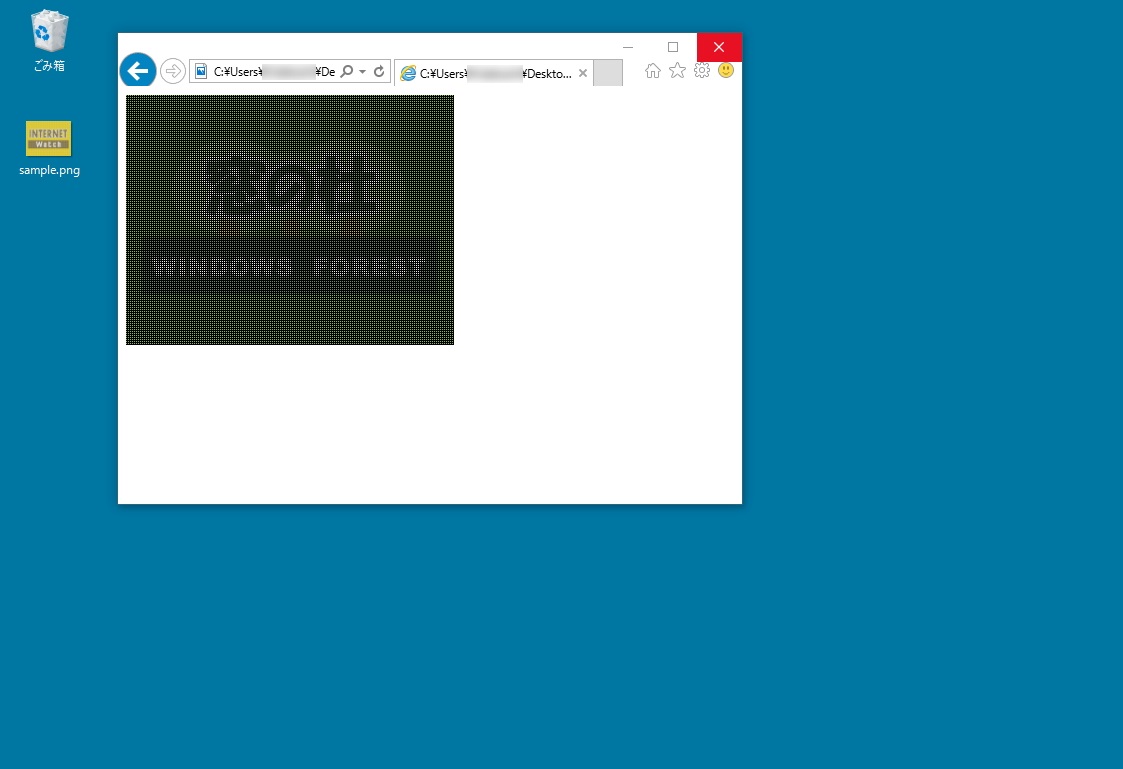Click the Back navigation button
This screenshot has width=1123, height=769.
[x=138, y=70]
